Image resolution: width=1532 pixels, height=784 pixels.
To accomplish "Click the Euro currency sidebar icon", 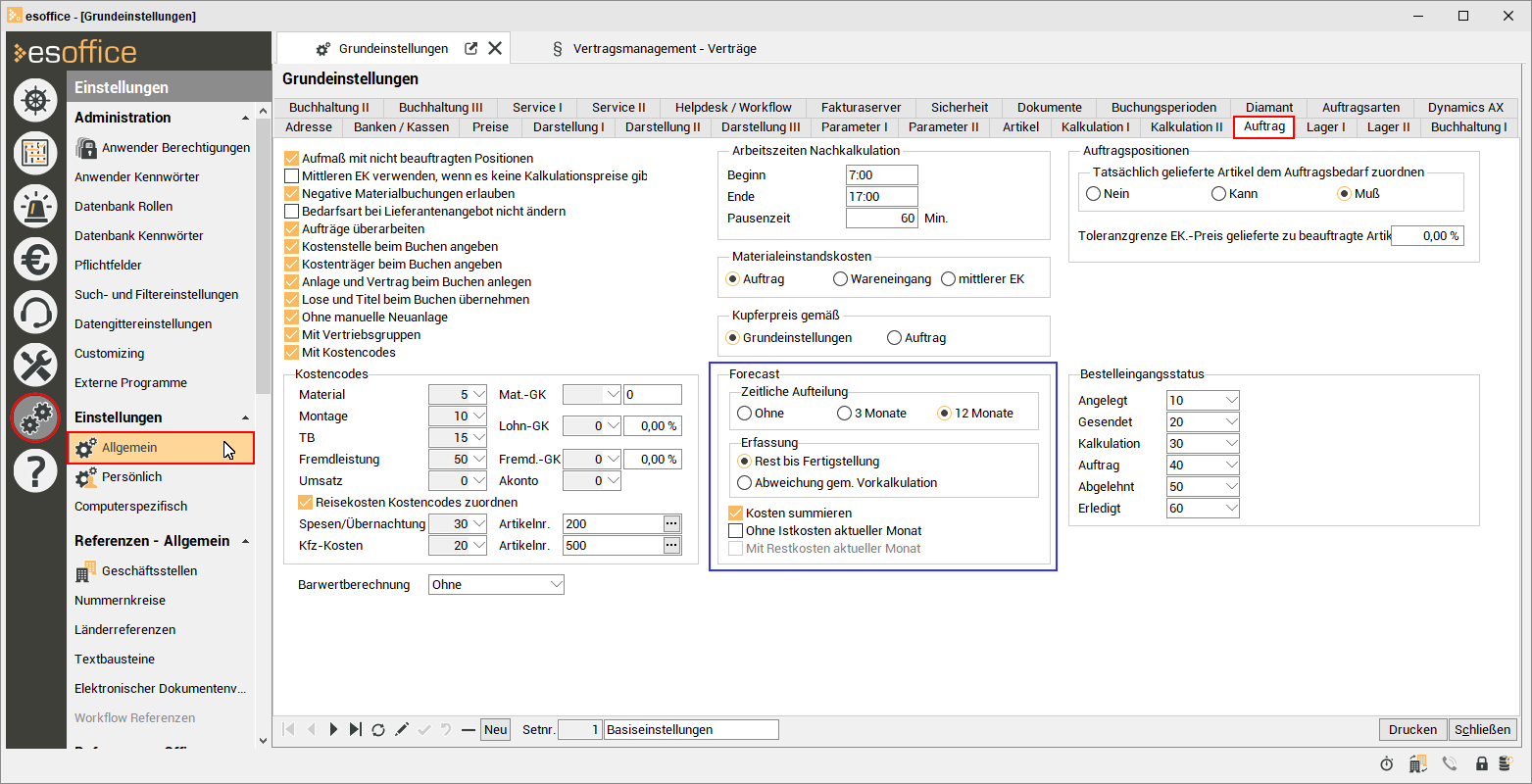I will (35, 259).
